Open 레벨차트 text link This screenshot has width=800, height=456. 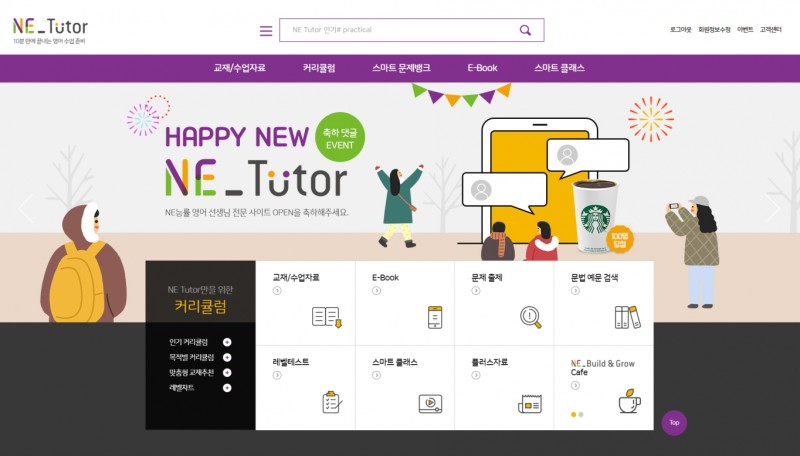tap(182, 388)
